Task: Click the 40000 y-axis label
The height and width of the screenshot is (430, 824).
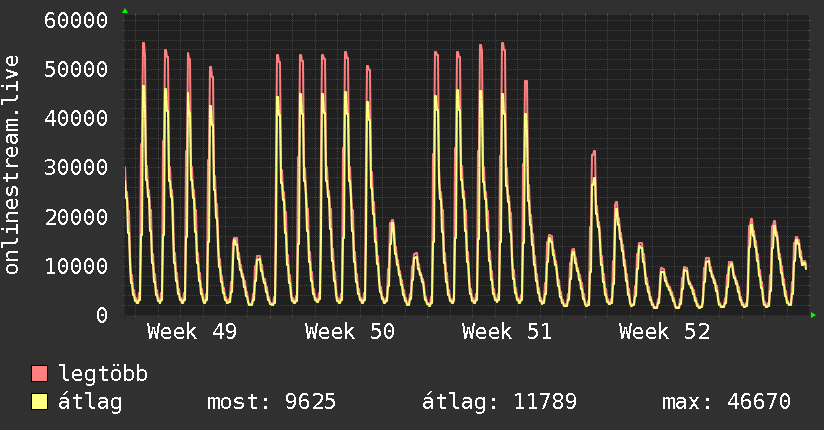Action: pyautogui.click(x=77, y=118)
